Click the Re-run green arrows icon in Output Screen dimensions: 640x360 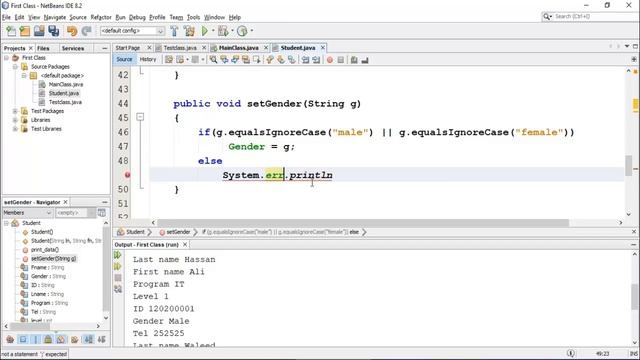[118, 256]
